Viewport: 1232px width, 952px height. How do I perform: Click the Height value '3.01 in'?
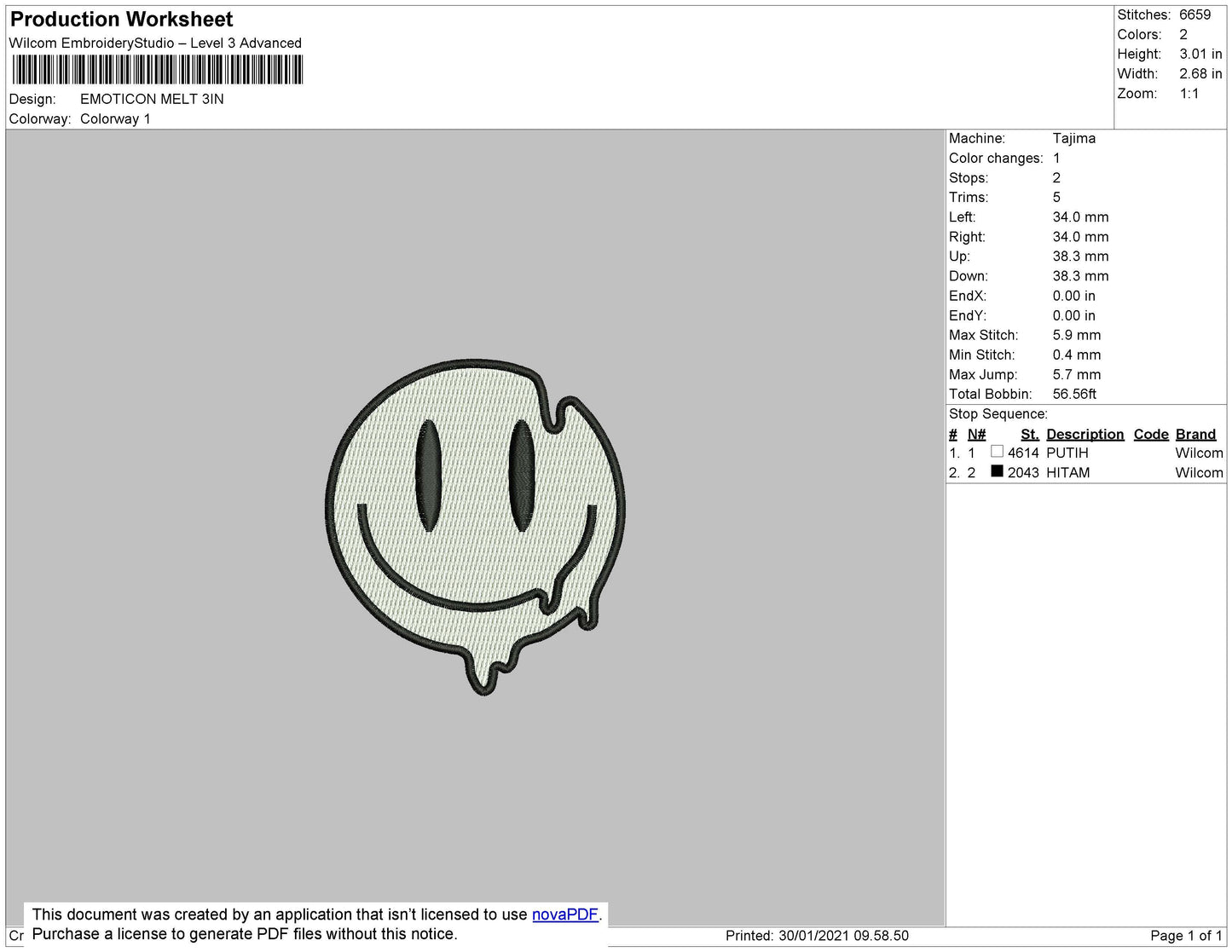[1200, 54]
